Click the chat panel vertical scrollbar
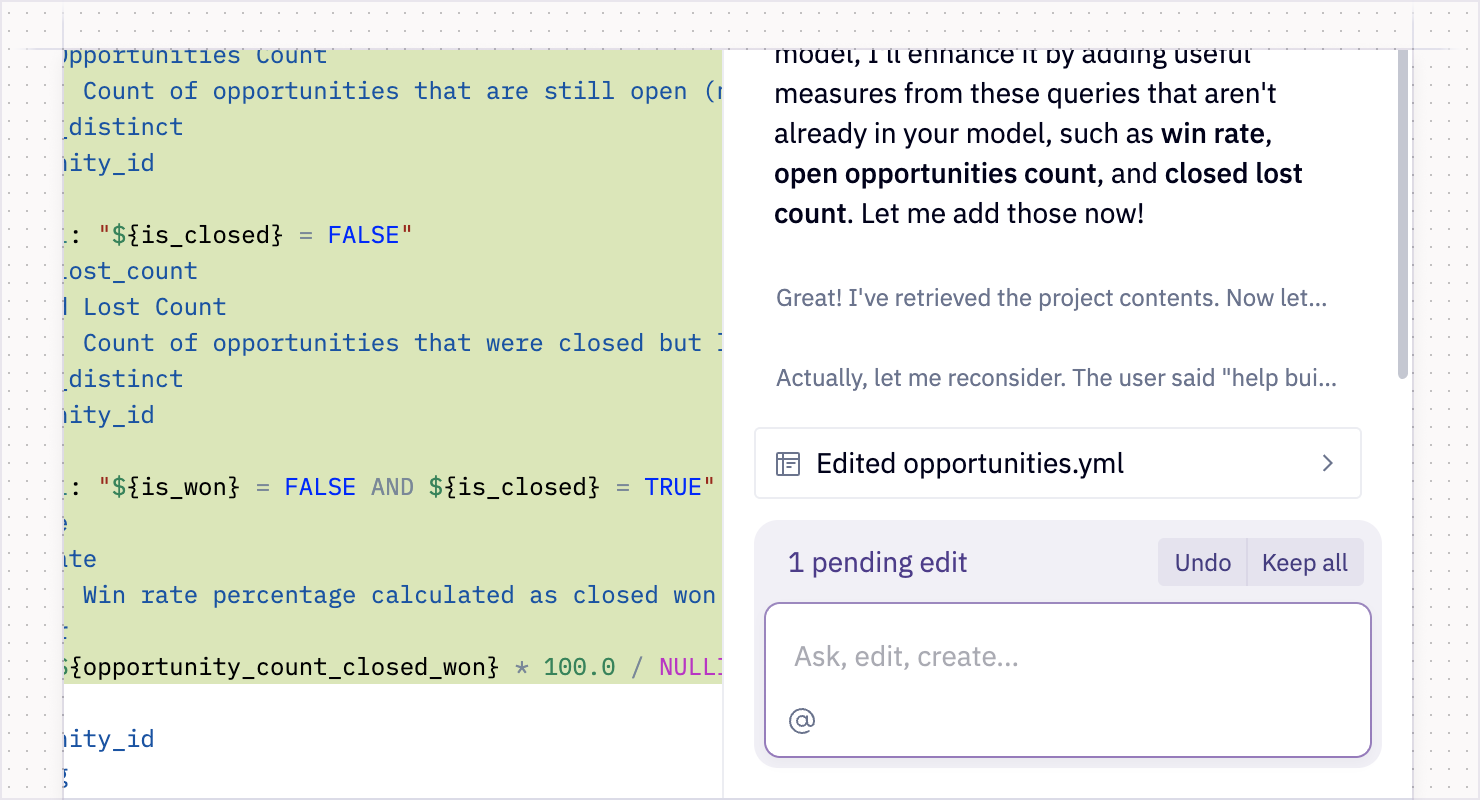Screen dimensions: 1480x800 pos(1403,210)
